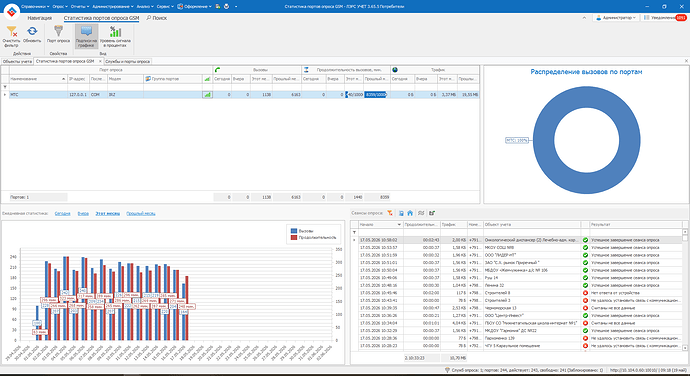Open the Администратор user dropdown
Screen dimensions: 690x376
pos(616,18)
